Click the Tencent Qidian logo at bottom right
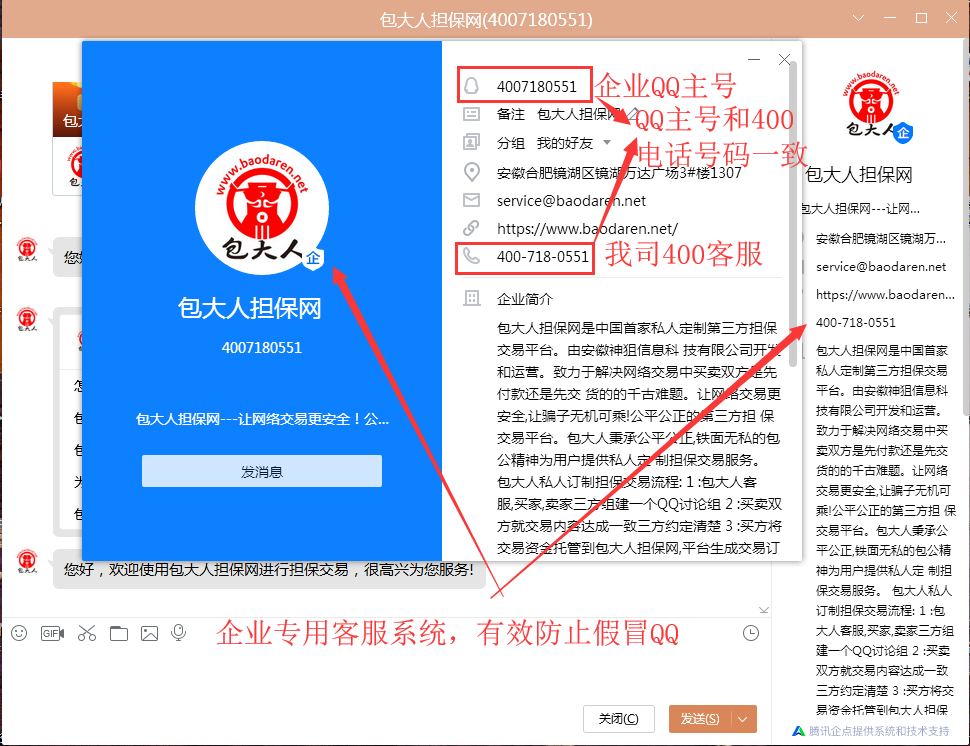Viewport: 970px width, 746px height. tap(798, 732)
